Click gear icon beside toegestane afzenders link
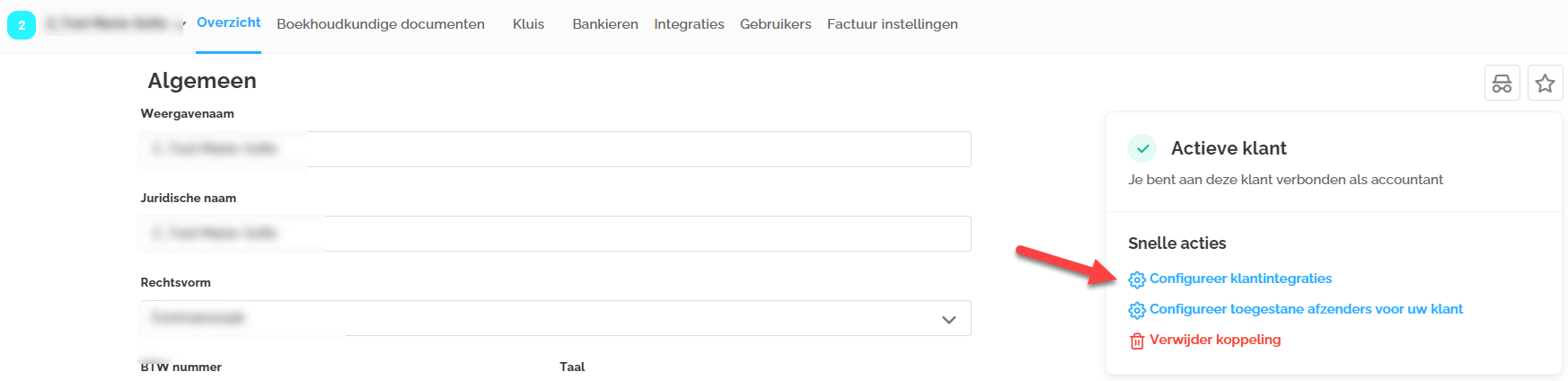1568x381 pixels. click(1136, 310)
